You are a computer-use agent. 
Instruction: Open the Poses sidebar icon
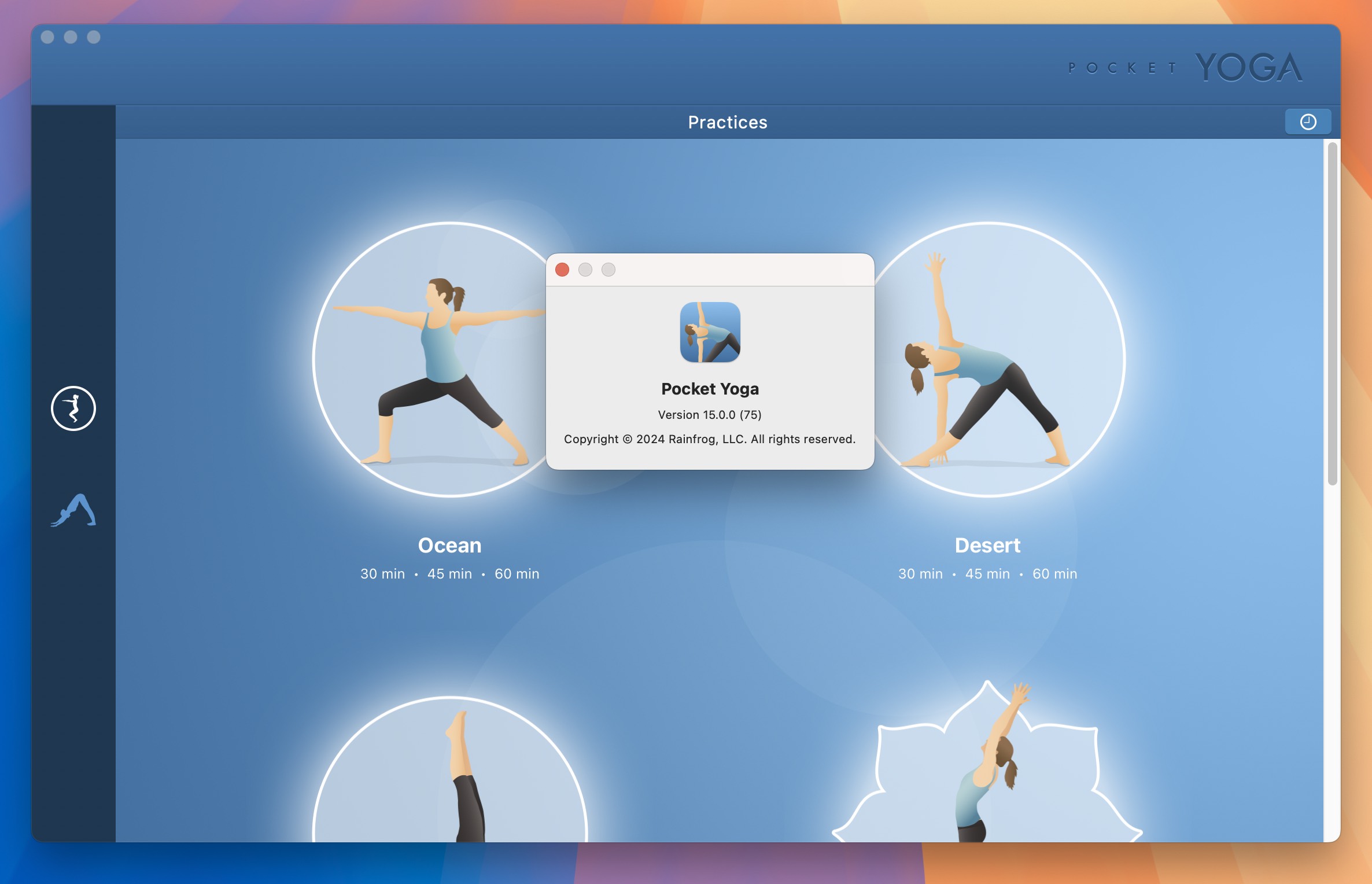(73, 510)
